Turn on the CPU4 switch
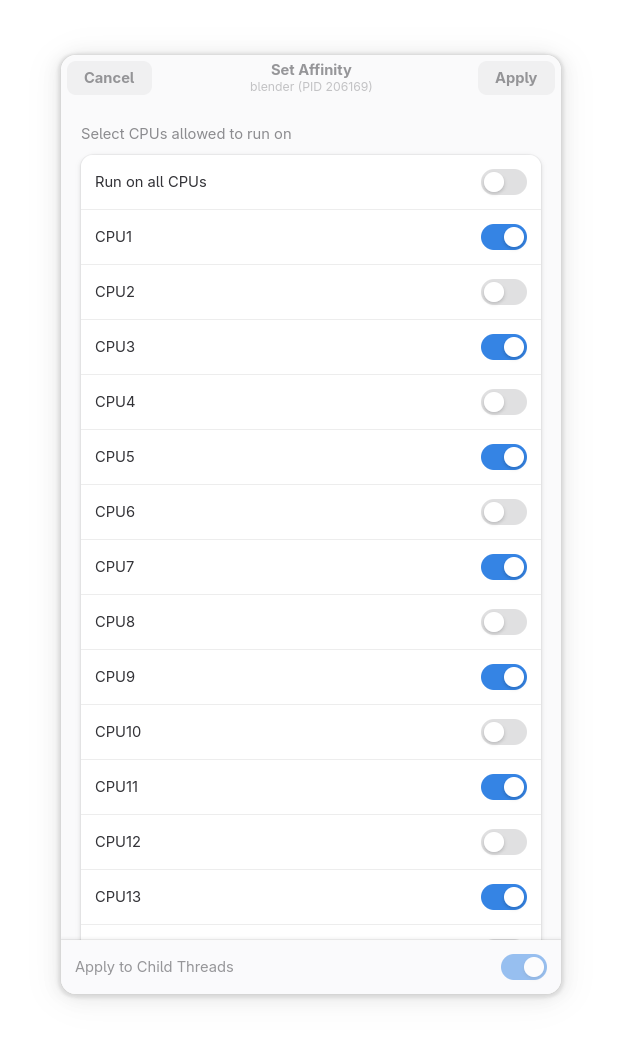This screenshot has height=1061, width=622. (x=503, y=402)
